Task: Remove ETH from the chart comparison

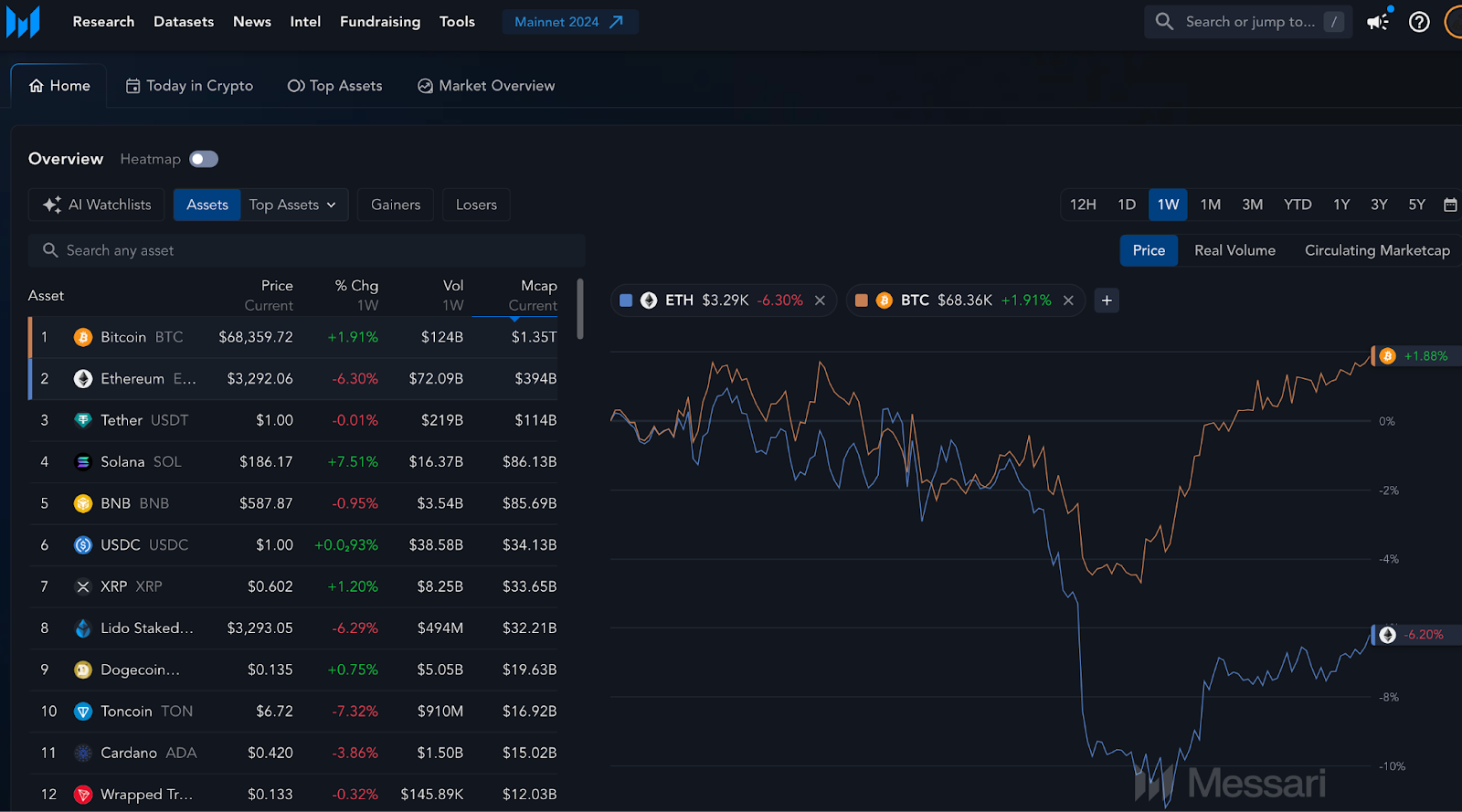Action: (820, 301)
